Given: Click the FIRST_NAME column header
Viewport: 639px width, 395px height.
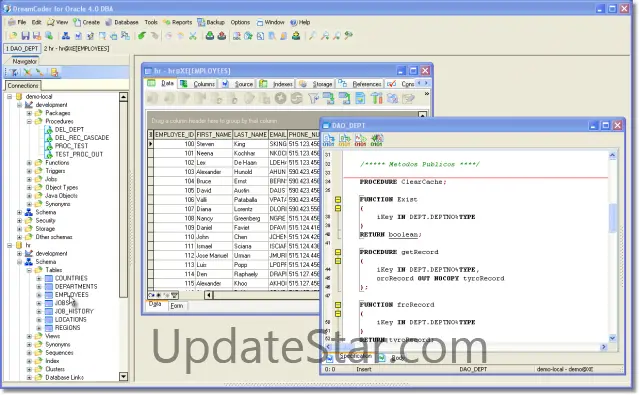Looking at the screenshot, I should [214, 135].
